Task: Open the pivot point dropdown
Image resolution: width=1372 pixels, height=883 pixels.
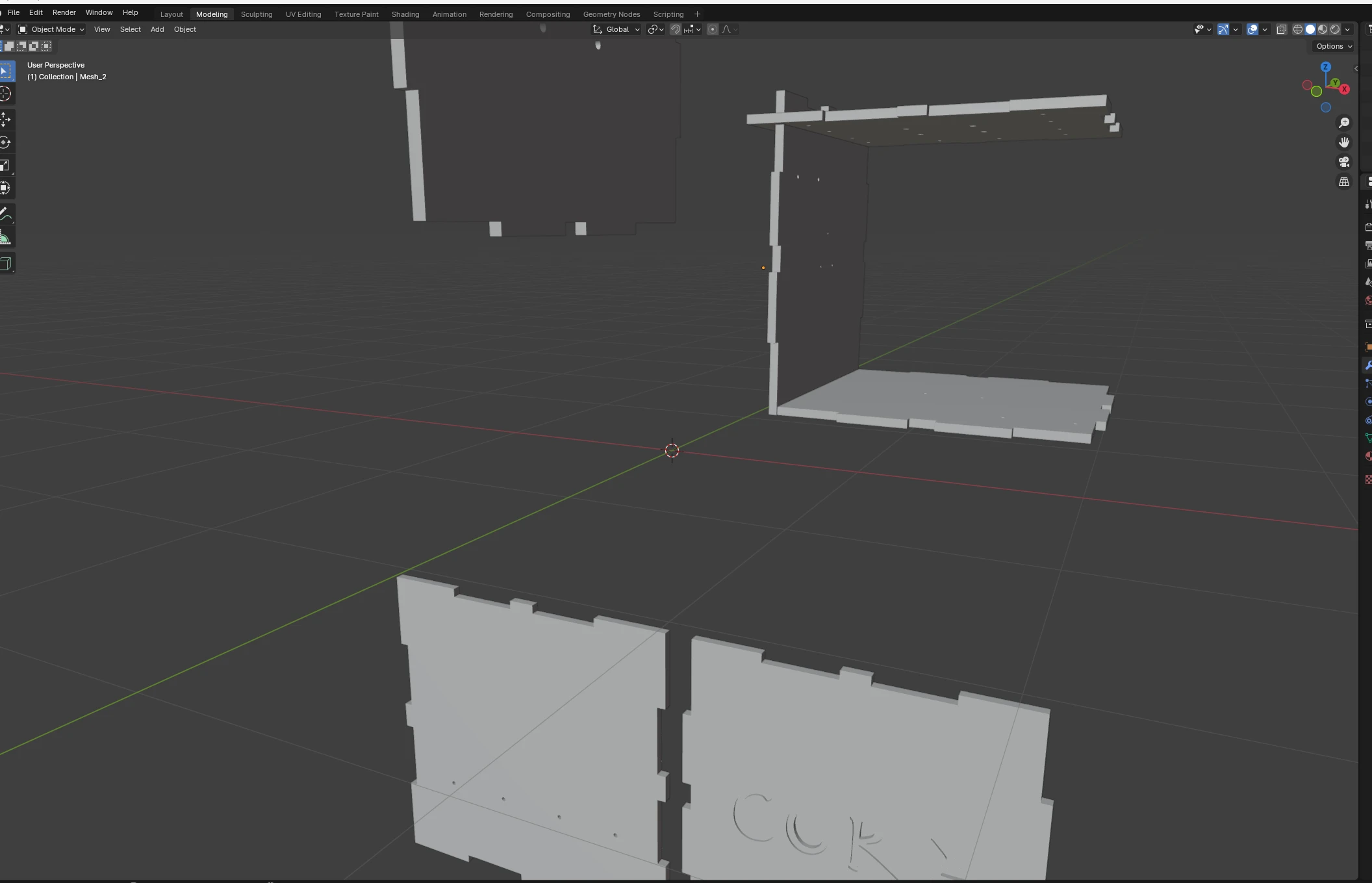Action: click(x=655, y=29)
